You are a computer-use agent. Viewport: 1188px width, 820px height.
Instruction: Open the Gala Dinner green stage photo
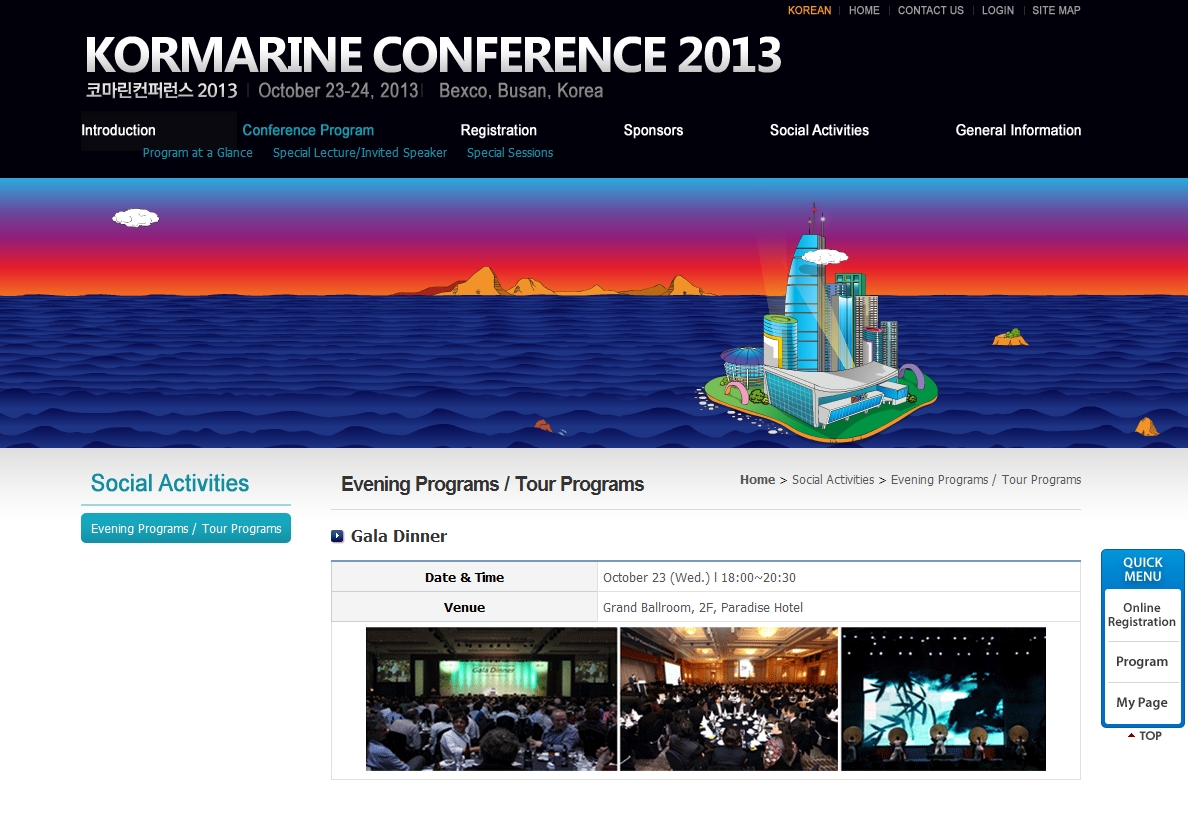pos(491,699)
